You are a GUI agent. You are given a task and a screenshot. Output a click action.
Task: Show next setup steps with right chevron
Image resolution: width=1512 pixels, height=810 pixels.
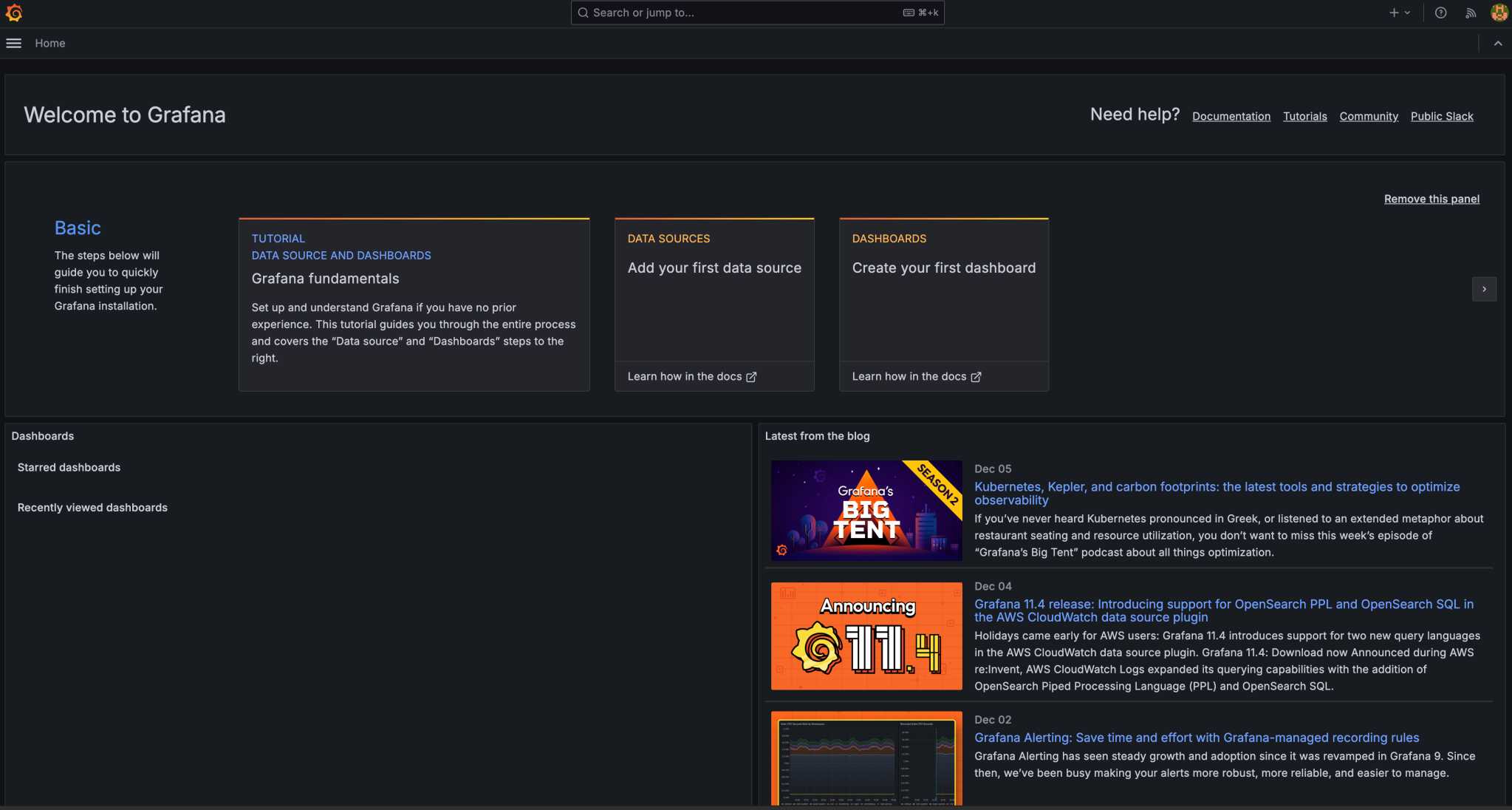[1484, 289]
